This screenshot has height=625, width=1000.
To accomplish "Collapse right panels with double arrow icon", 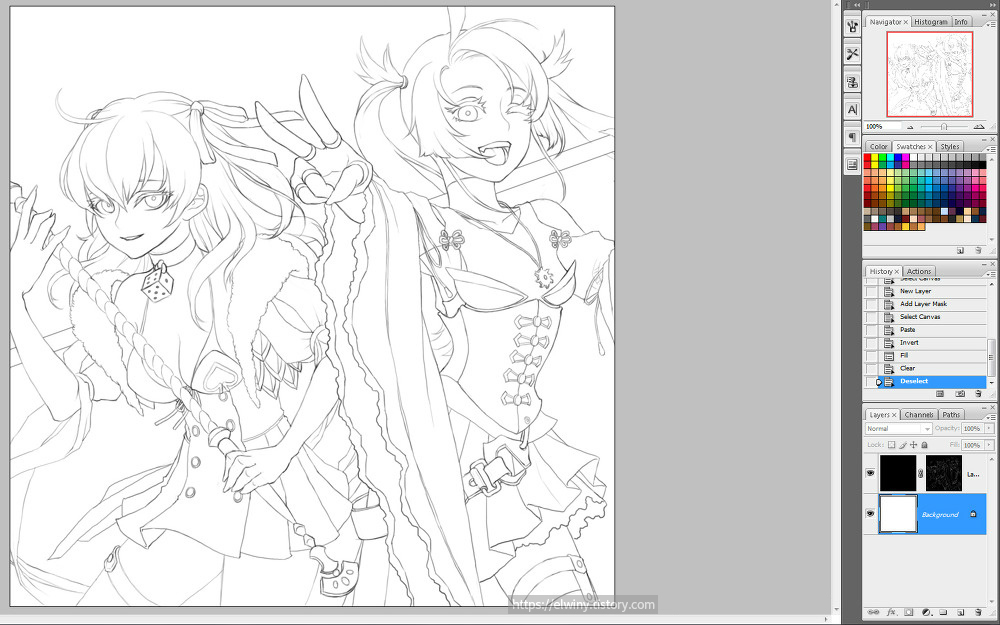I will [992, 4].
